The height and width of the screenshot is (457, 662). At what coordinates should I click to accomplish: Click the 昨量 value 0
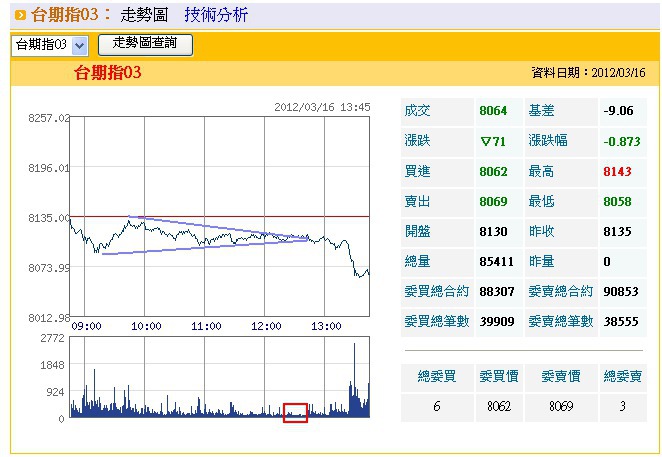pyautogui.click(x=607, y=261)
